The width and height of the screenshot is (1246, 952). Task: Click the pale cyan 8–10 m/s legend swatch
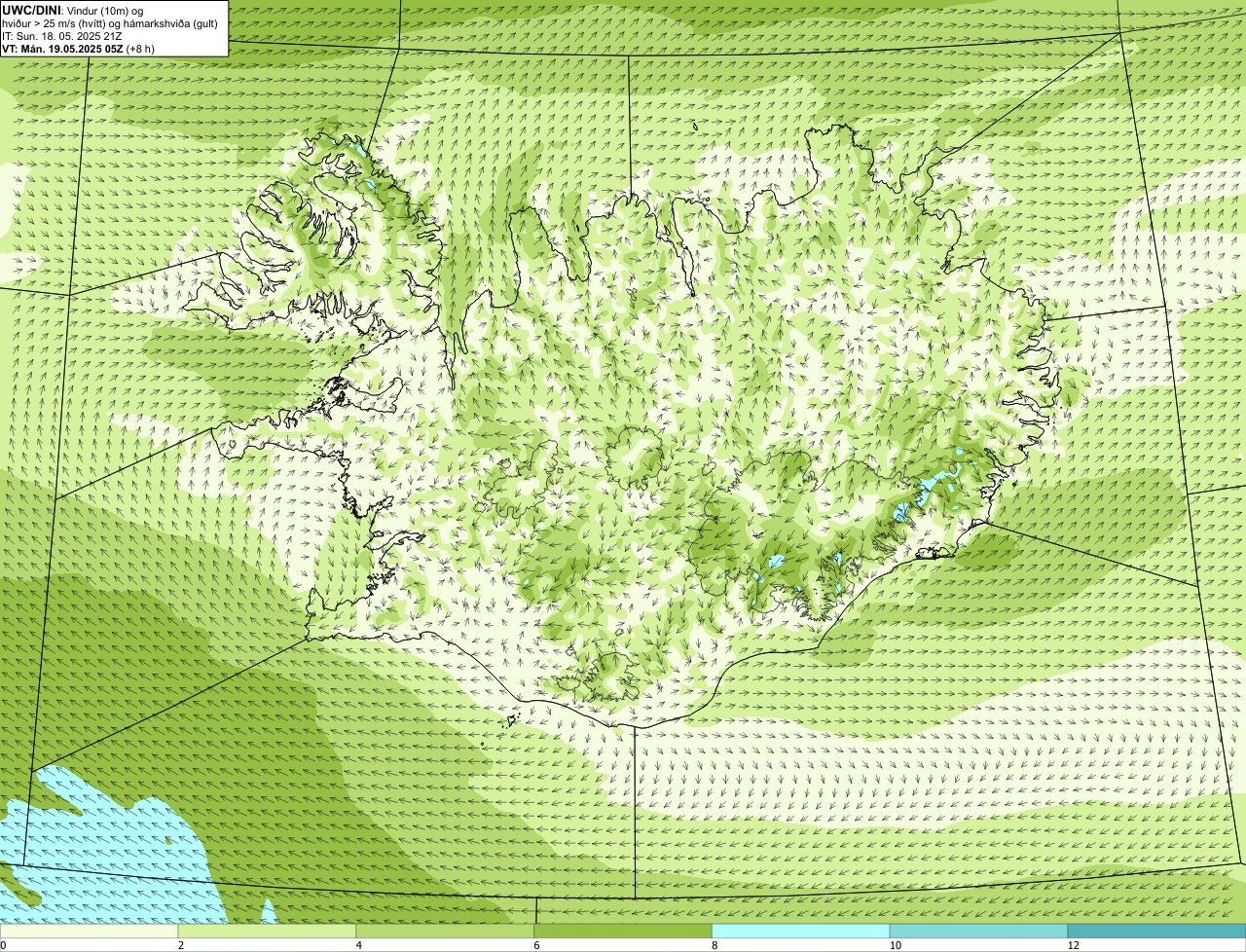click(x=801, y=931)
